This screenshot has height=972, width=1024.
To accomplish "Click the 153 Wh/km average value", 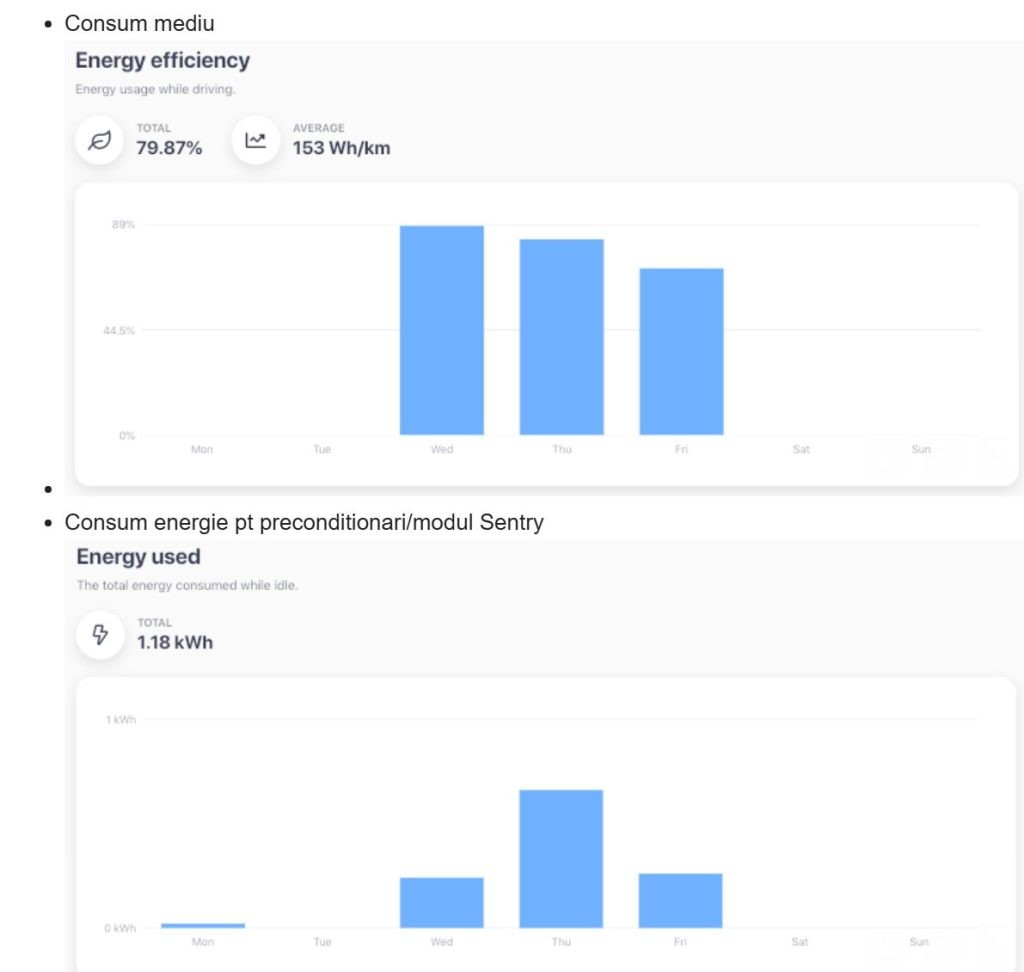I will pyautogui.click(x=341, y=149).
